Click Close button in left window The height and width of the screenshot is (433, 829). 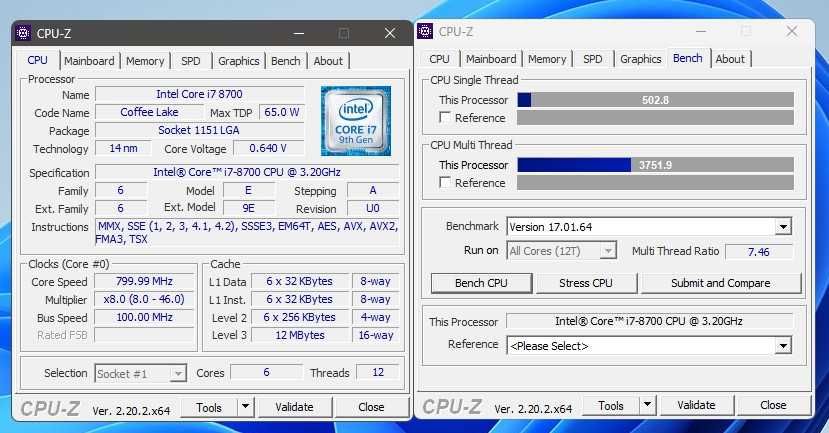(x=371, y=407)
